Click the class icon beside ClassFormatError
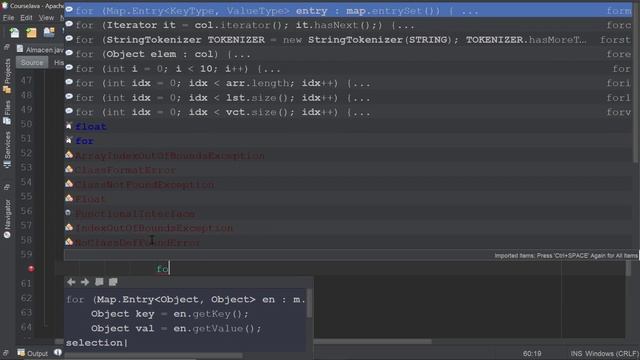The image size is (640, 360). coord(69,169)
